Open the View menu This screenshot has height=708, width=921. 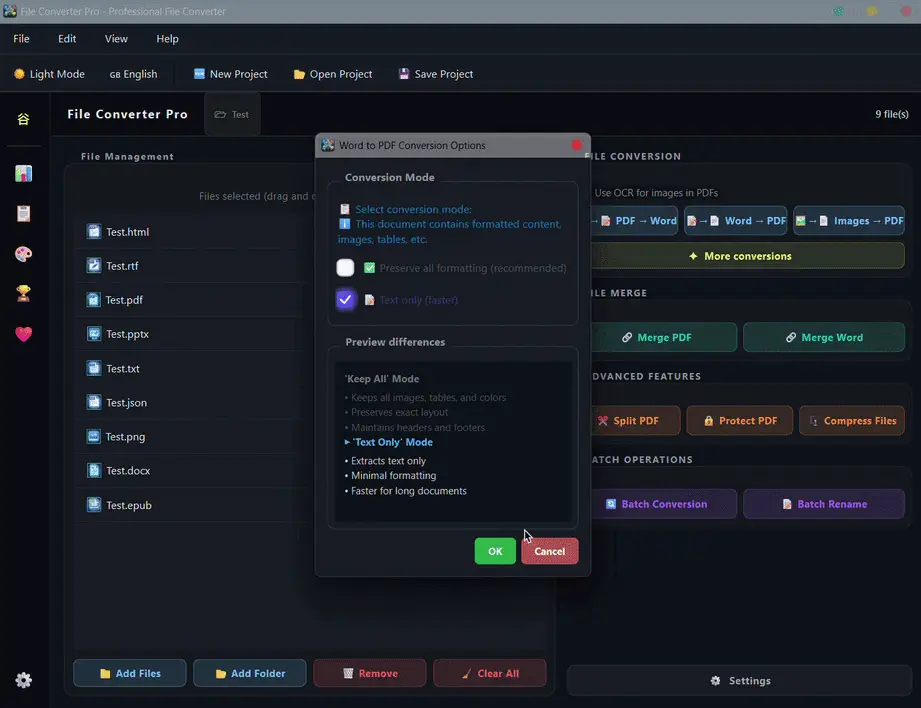point(116,38)
